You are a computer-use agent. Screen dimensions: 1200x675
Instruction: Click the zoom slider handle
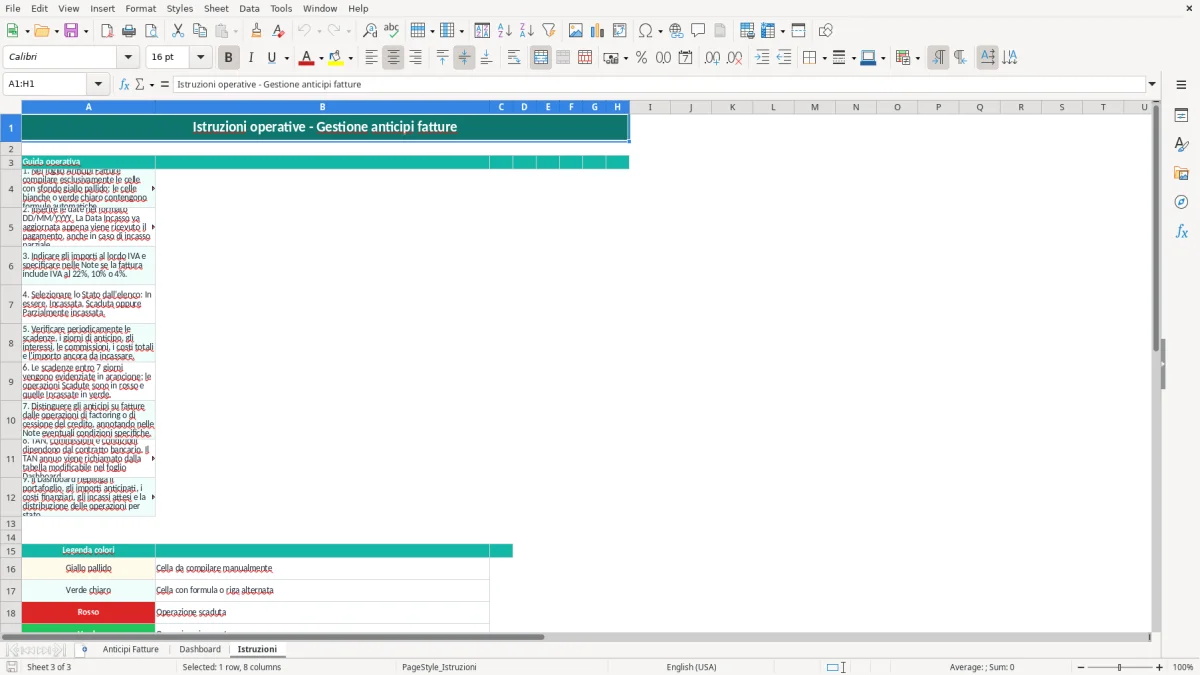1120,667
